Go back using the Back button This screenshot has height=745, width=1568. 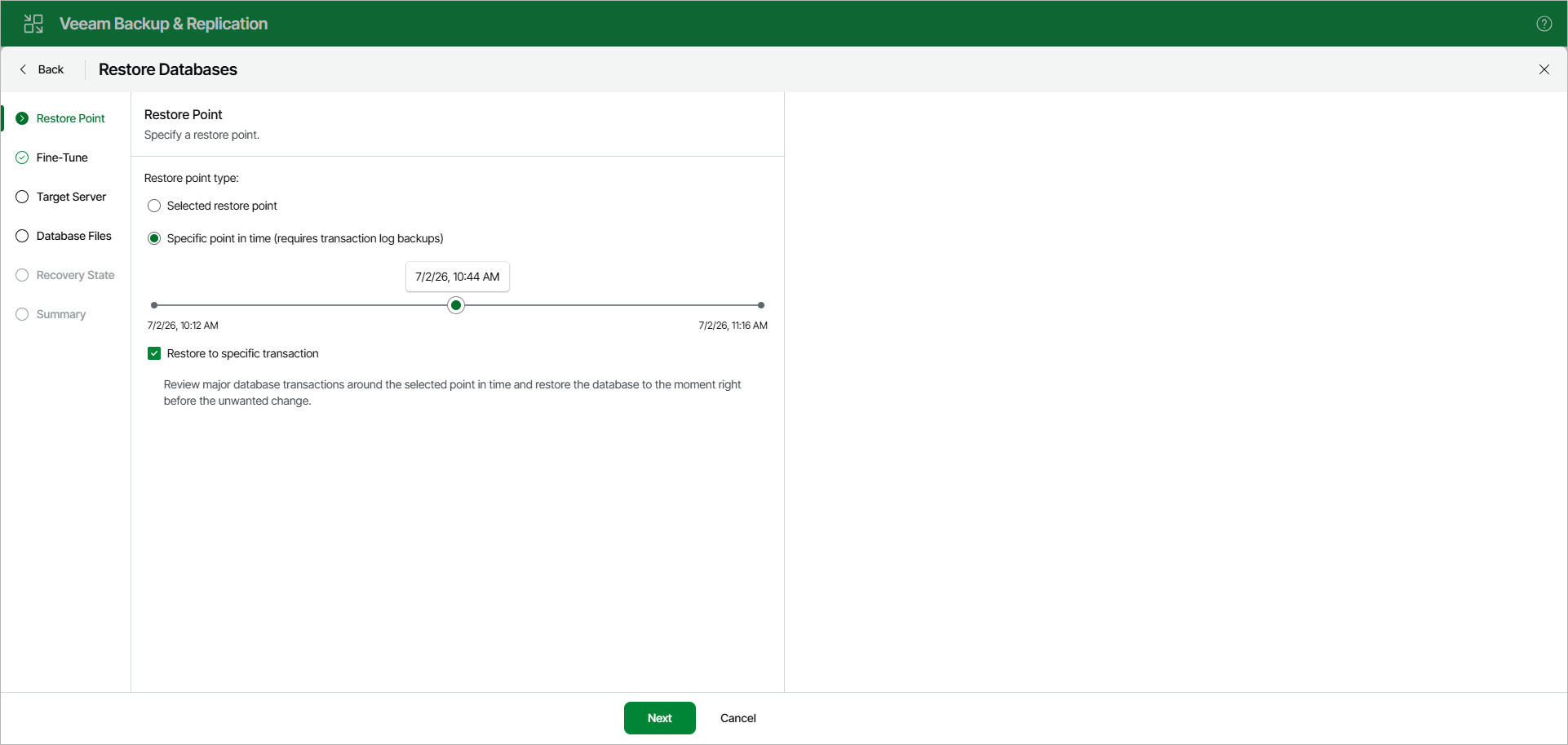pyautogui.click(x=42, y=69)
